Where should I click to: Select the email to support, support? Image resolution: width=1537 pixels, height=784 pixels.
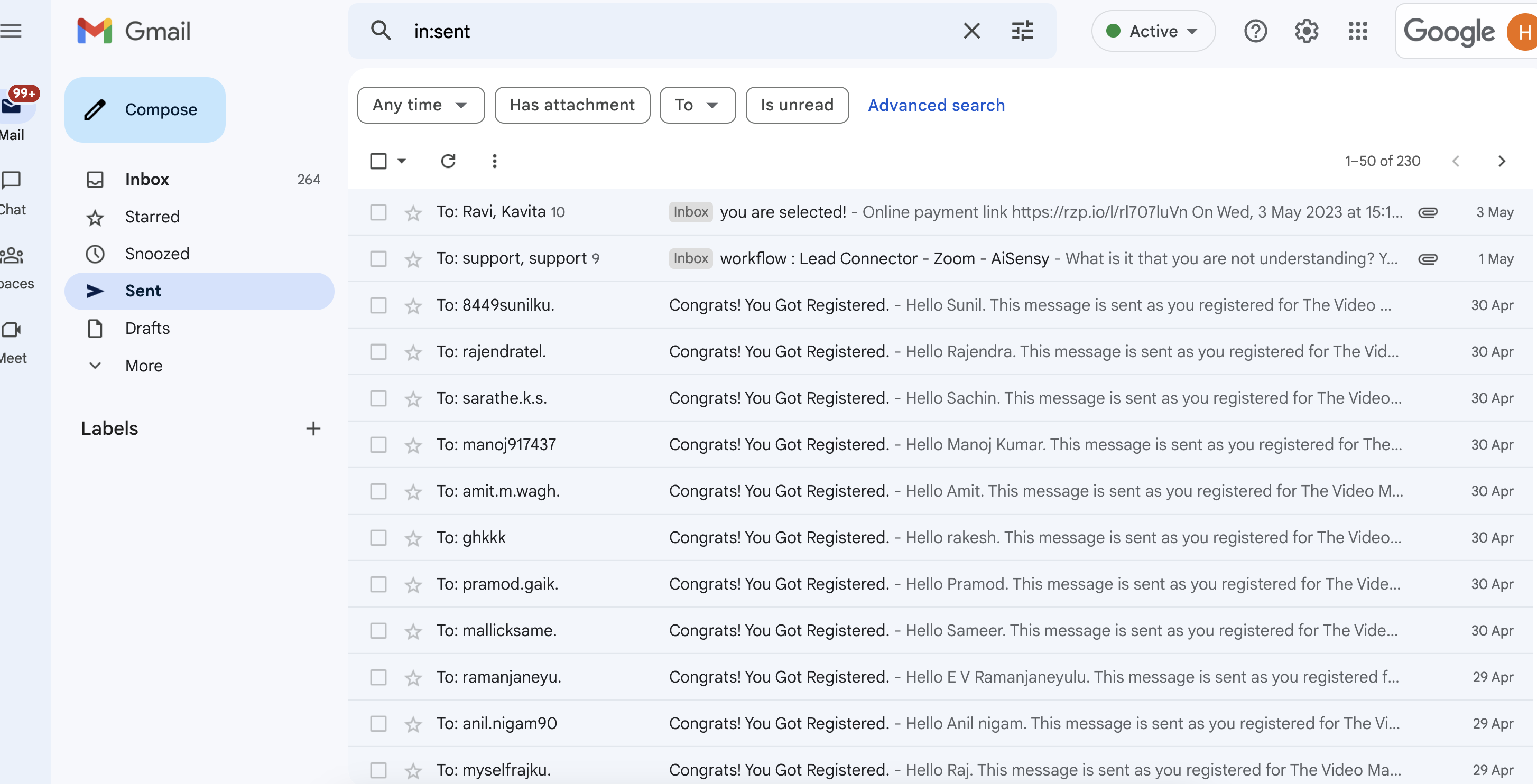[378, 259]
